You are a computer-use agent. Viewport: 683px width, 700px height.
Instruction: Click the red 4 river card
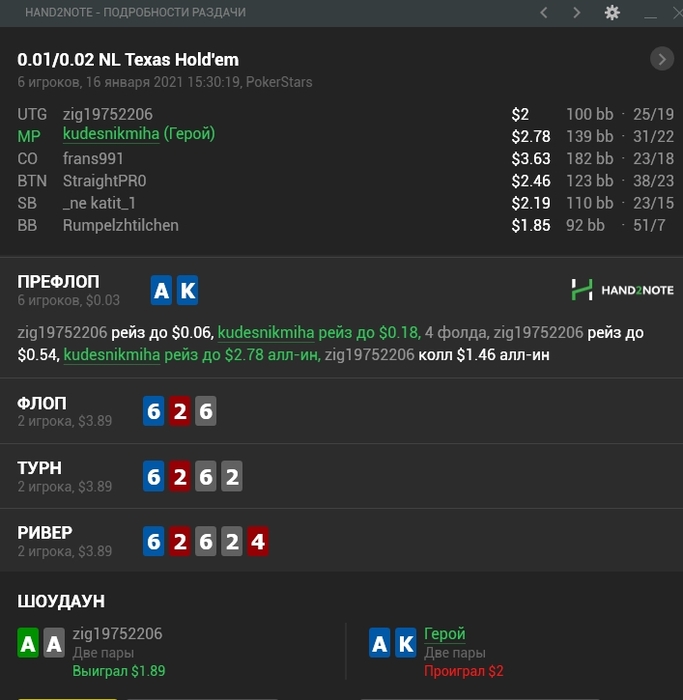[258, 542]
